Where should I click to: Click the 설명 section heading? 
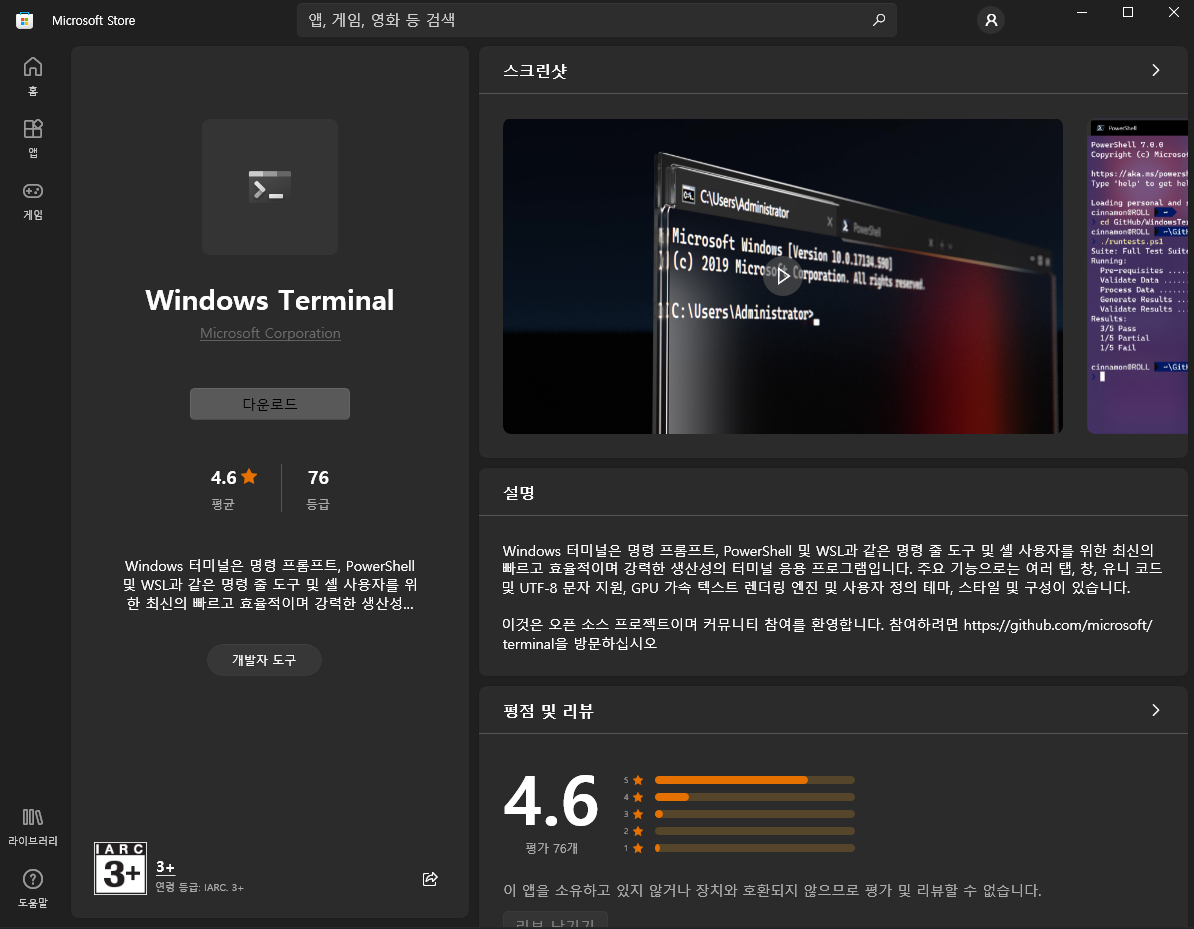519,493
